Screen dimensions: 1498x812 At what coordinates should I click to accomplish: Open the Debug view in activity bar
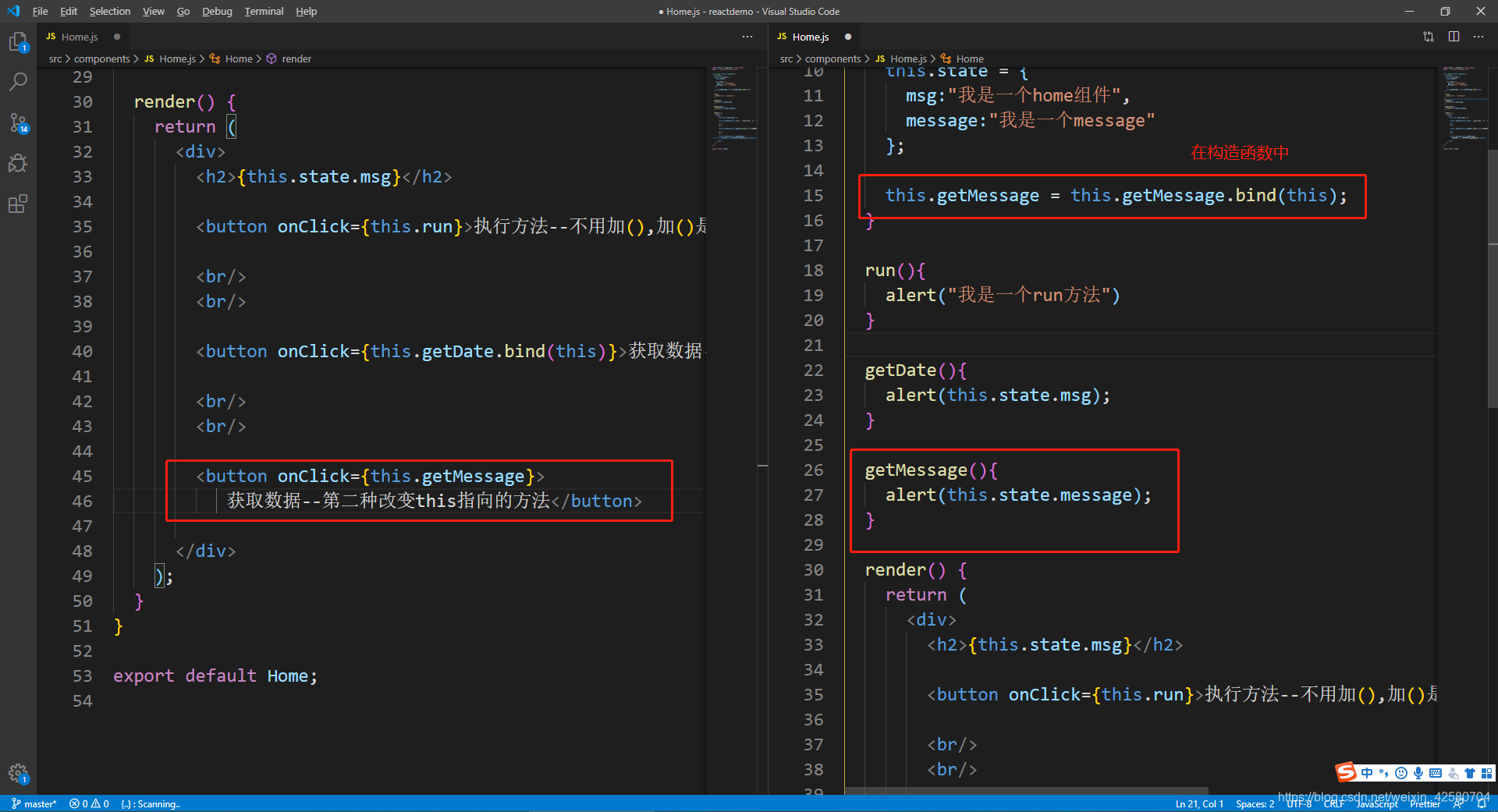click(18, 163)
